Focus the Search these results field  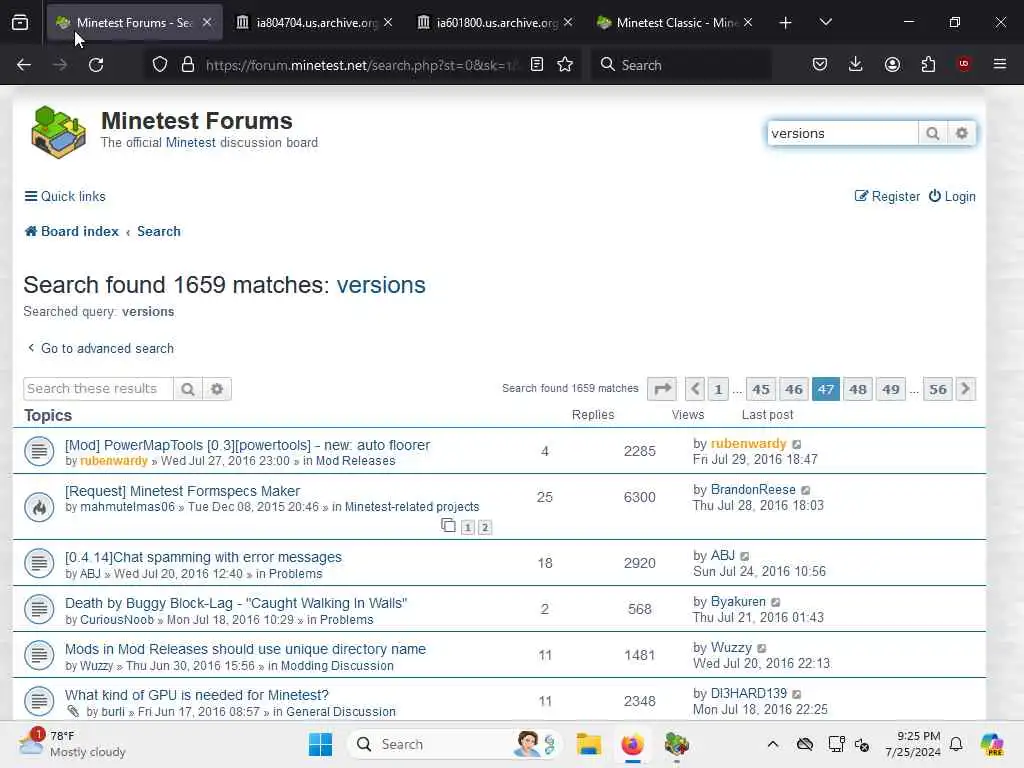98,389
